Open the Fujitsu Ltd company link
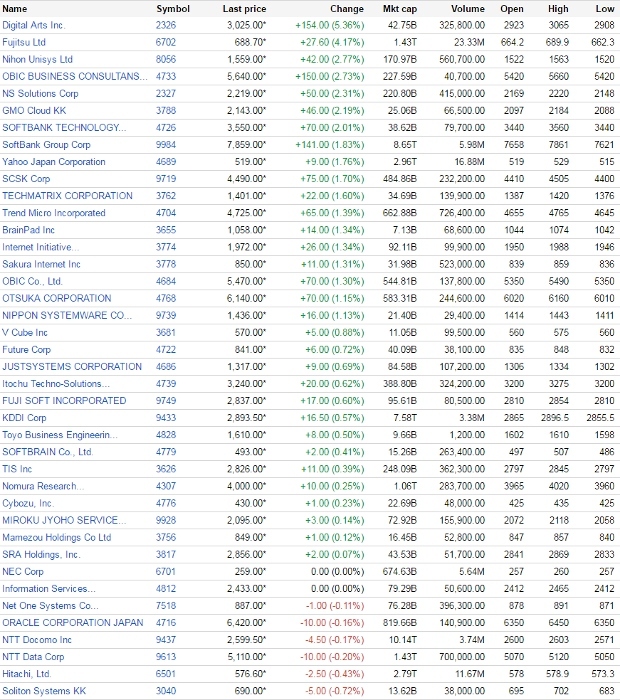Viewport: 620px width, 700px height. coord(24,42)
